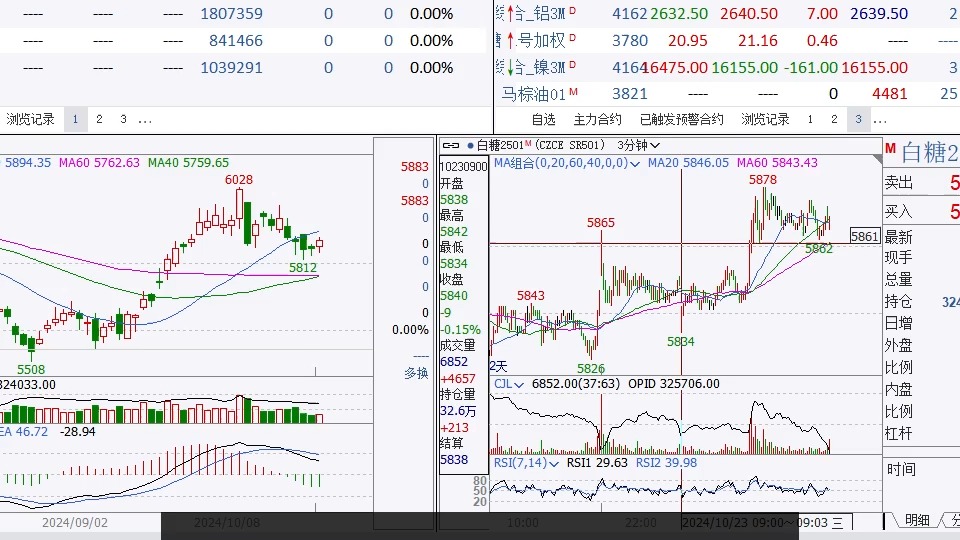The height and width of the screenshot is (540, 960).
Task: Click the 5861 price marker on chart axis
Action: [x=864, y=237]
